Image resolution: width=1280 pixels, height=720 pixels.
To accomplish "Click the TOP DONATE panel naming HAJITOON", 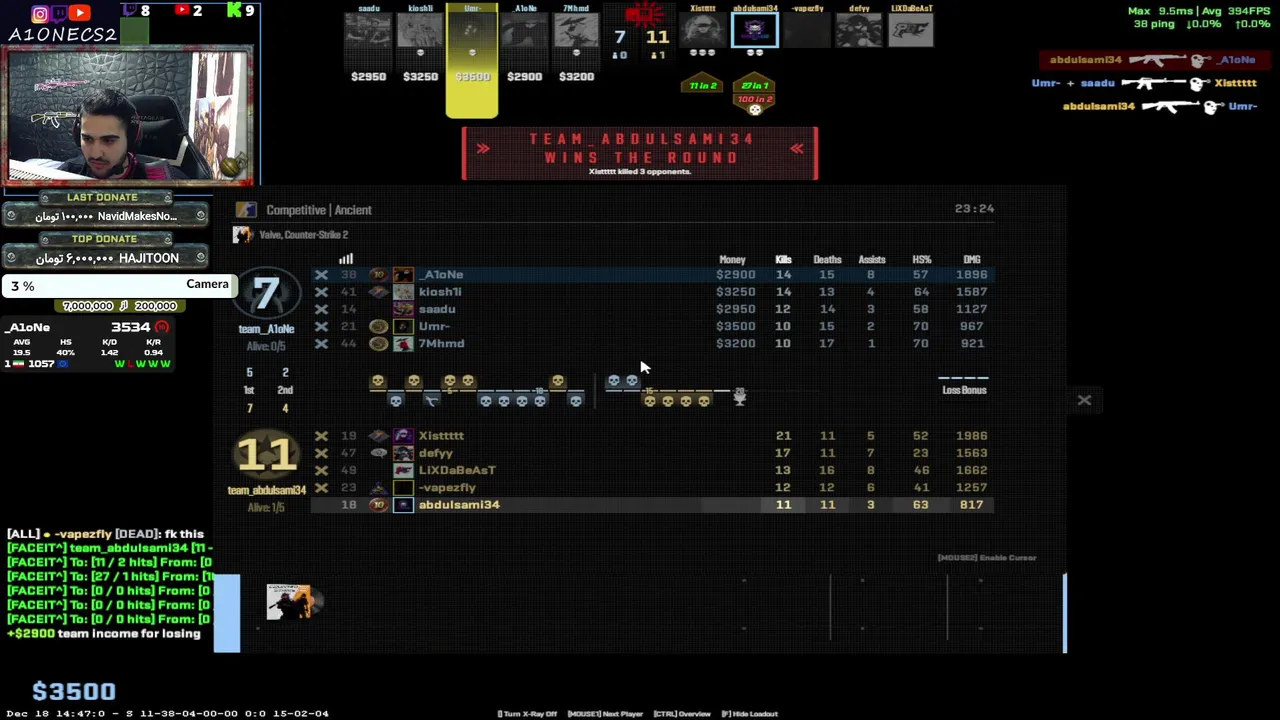I will [104, 250].
